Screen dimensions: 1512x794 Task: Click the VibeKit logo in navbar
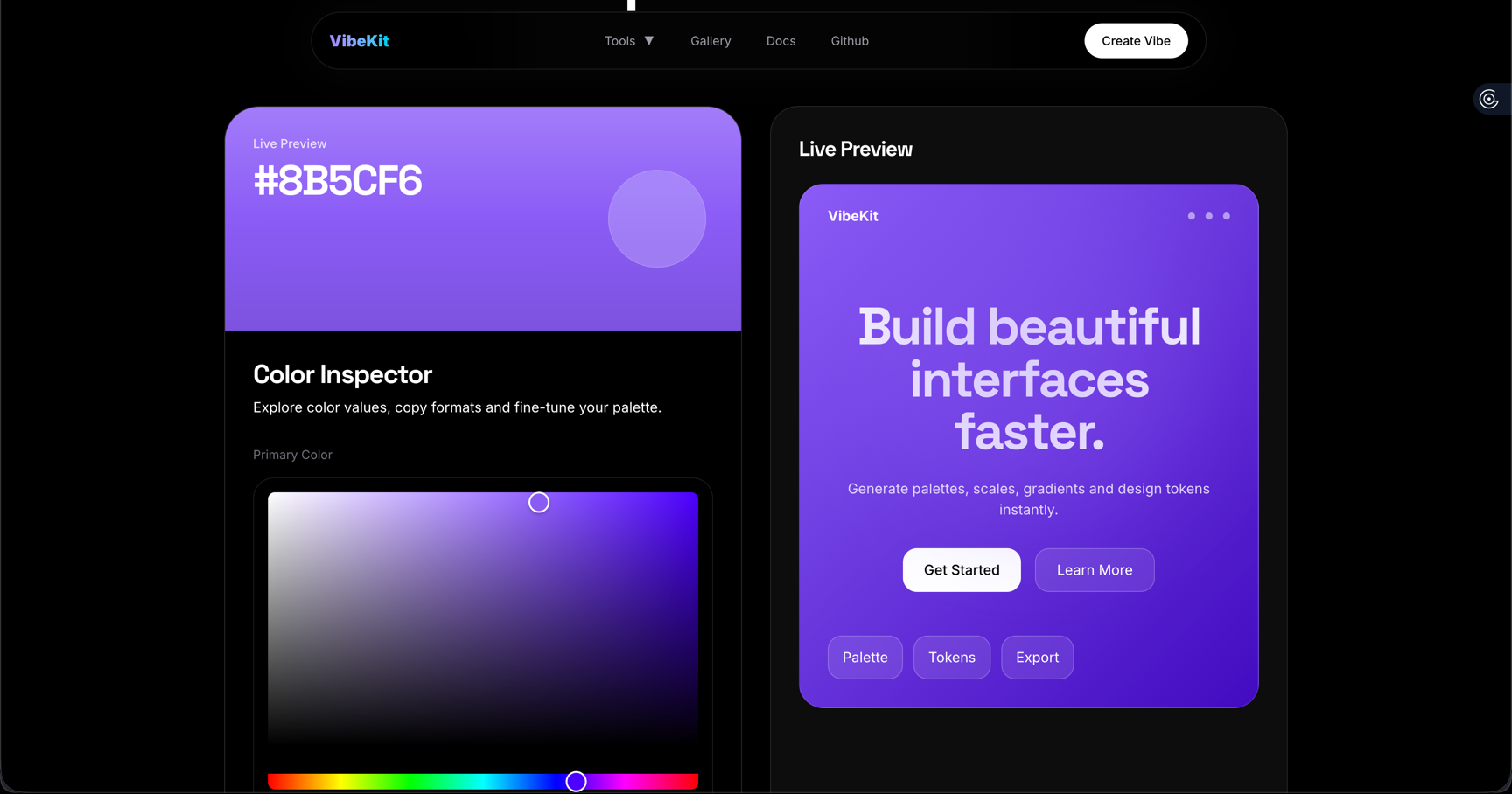point(359,41)
